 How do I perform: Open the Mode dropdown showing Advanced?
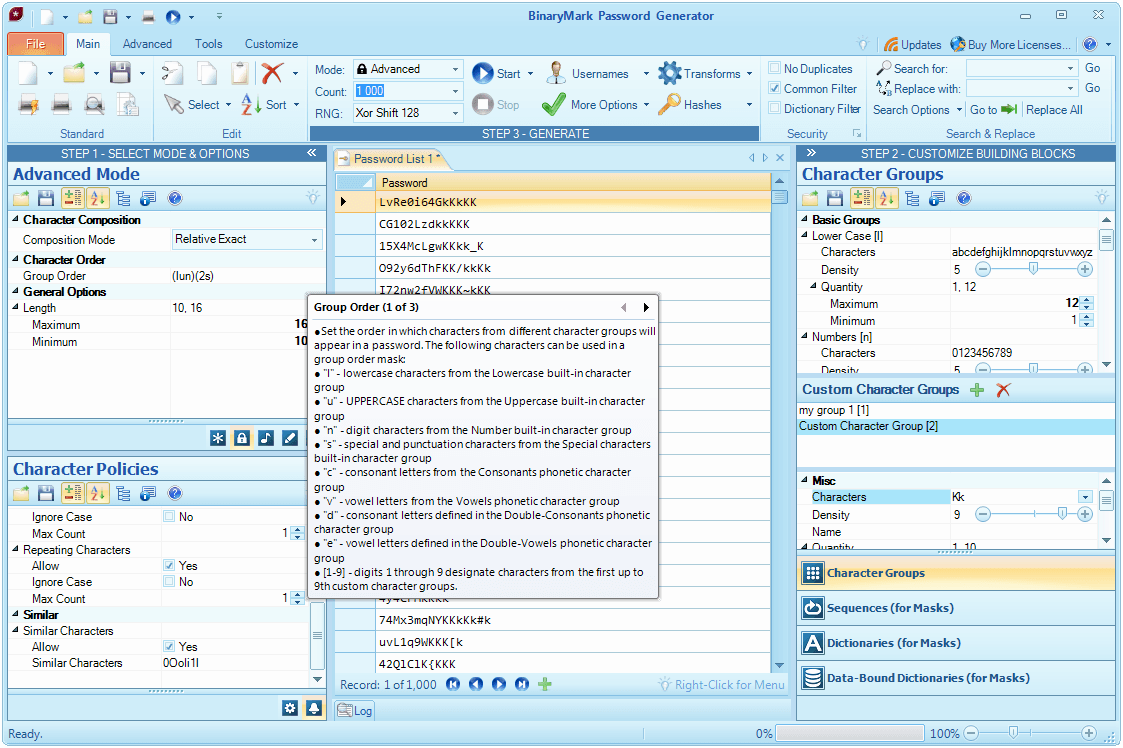point(456,69)
